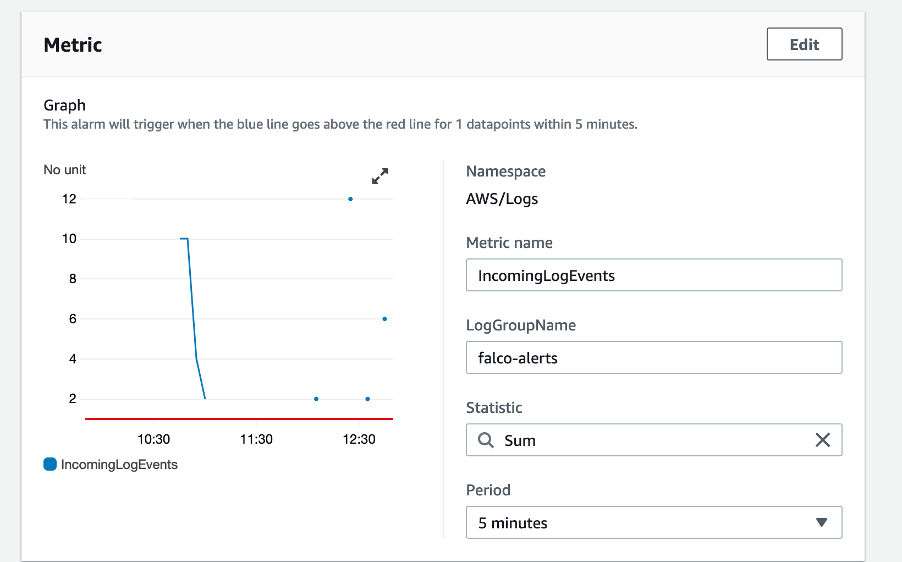Viewport: 902px width, 562px height.
Task: Click the 10:30 time axis label
Action: 154,439
